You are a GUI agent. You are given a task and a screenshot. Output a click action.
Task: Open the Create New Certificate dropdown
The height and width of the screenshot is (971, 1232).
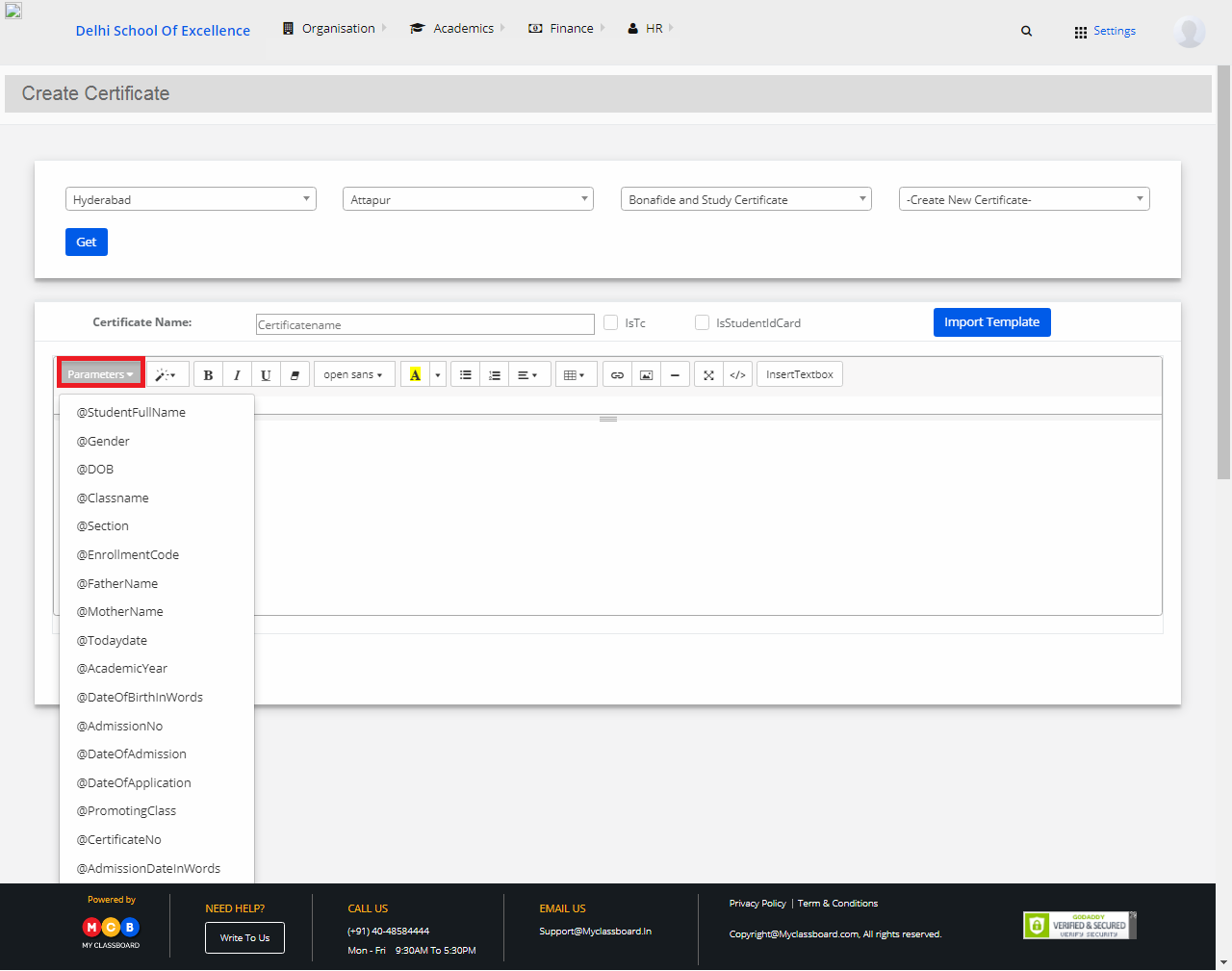click(1024, 199)
